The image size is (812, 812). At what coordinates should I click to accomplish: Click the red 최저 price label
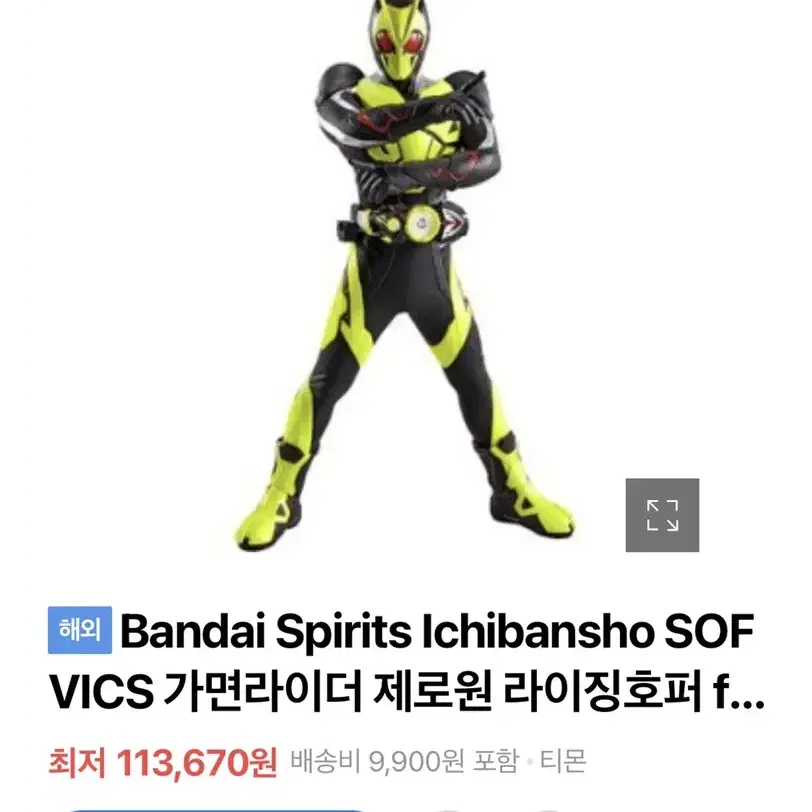pyautogui.click(x=77, y=763)
